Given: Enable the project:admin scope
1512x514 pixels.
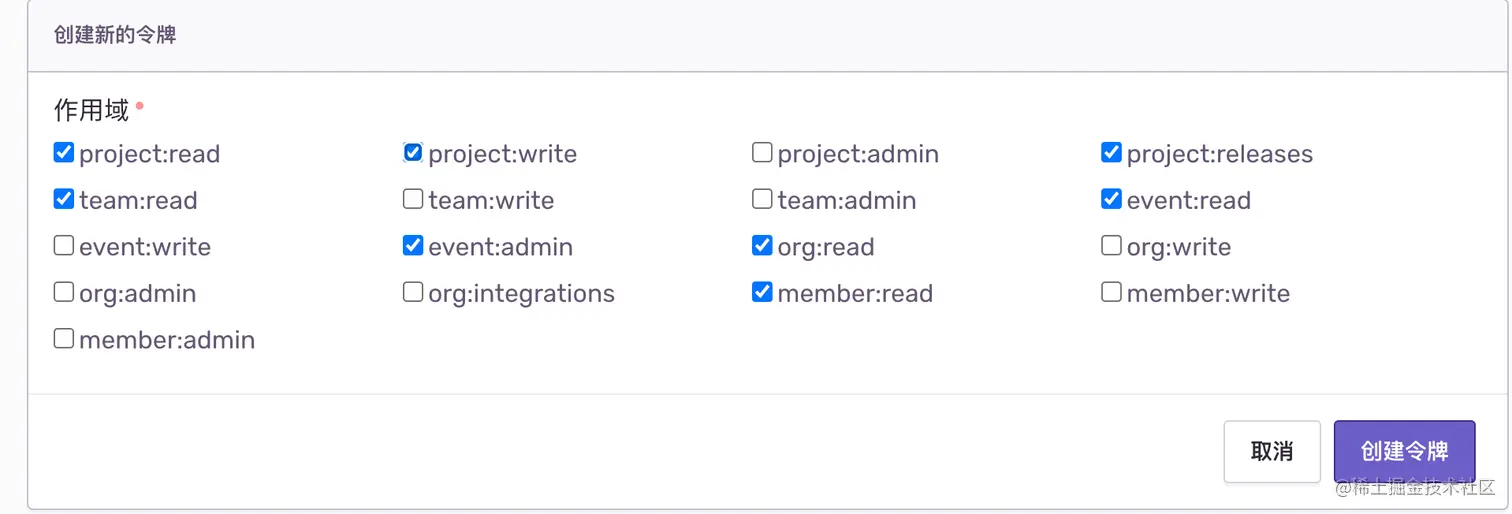Looking at the screenshot, I should point(762,153).
